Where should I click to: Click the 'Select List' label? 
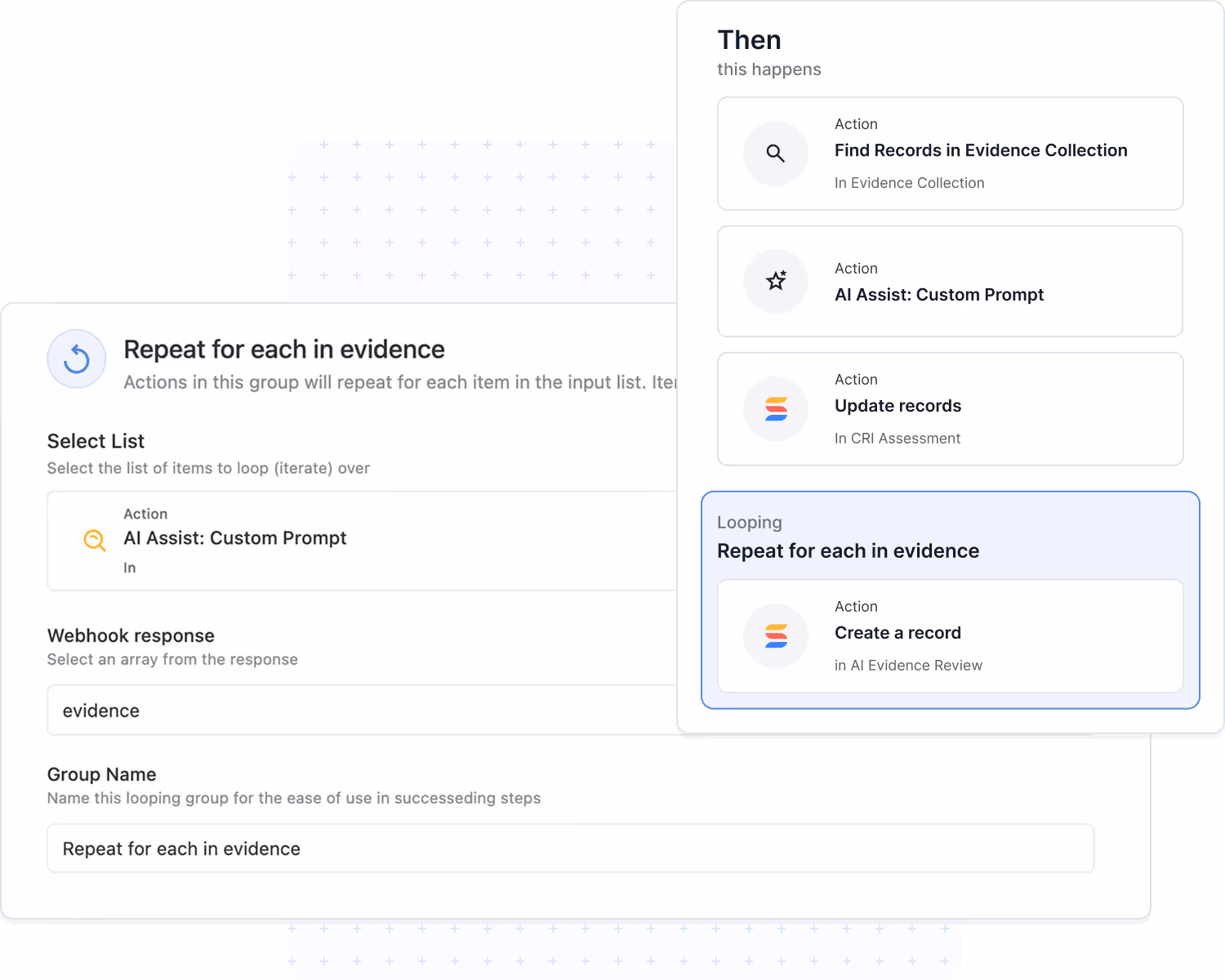pos(96,441)
